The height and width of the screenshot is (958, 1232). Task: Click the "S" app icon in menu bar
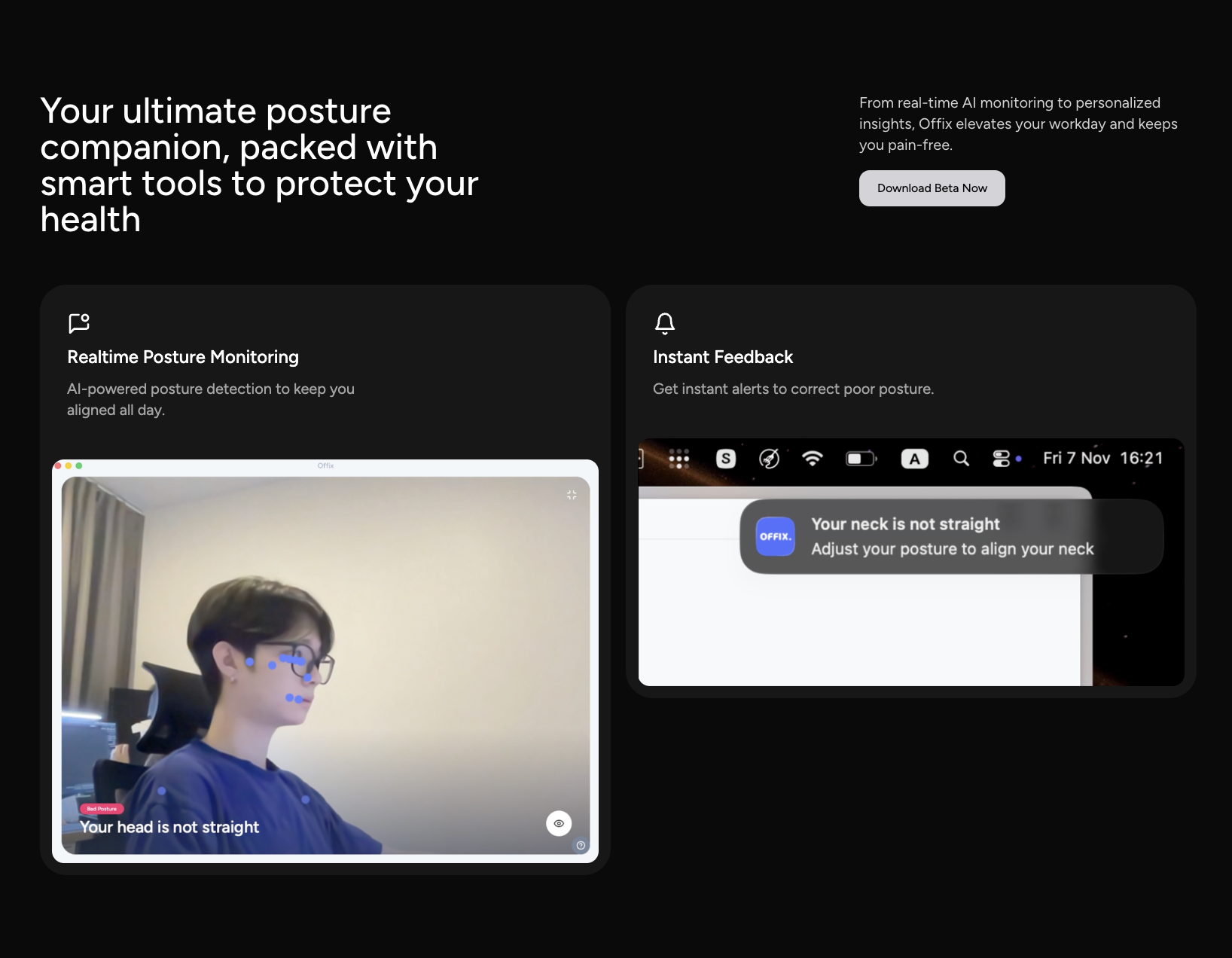pos(724,459)
